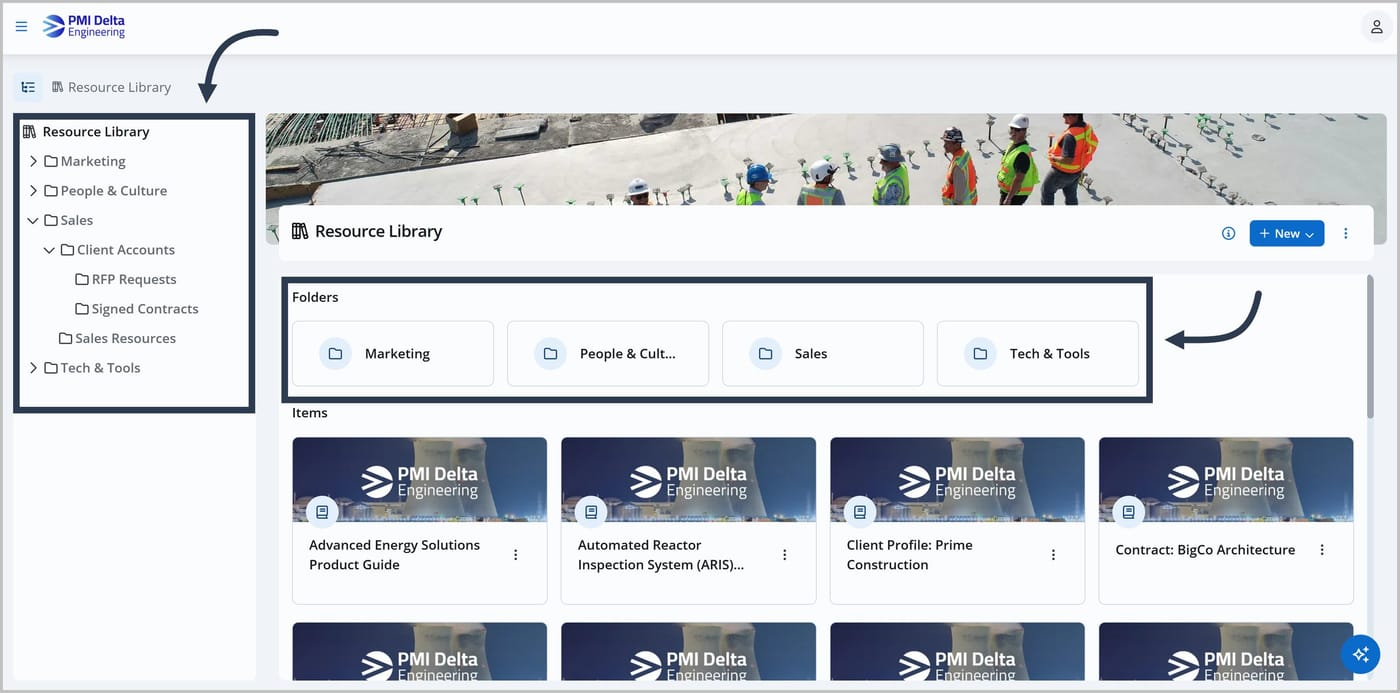
Task: Click Contract: BigCo Architecture title
Action: (x=1205, y=550)
